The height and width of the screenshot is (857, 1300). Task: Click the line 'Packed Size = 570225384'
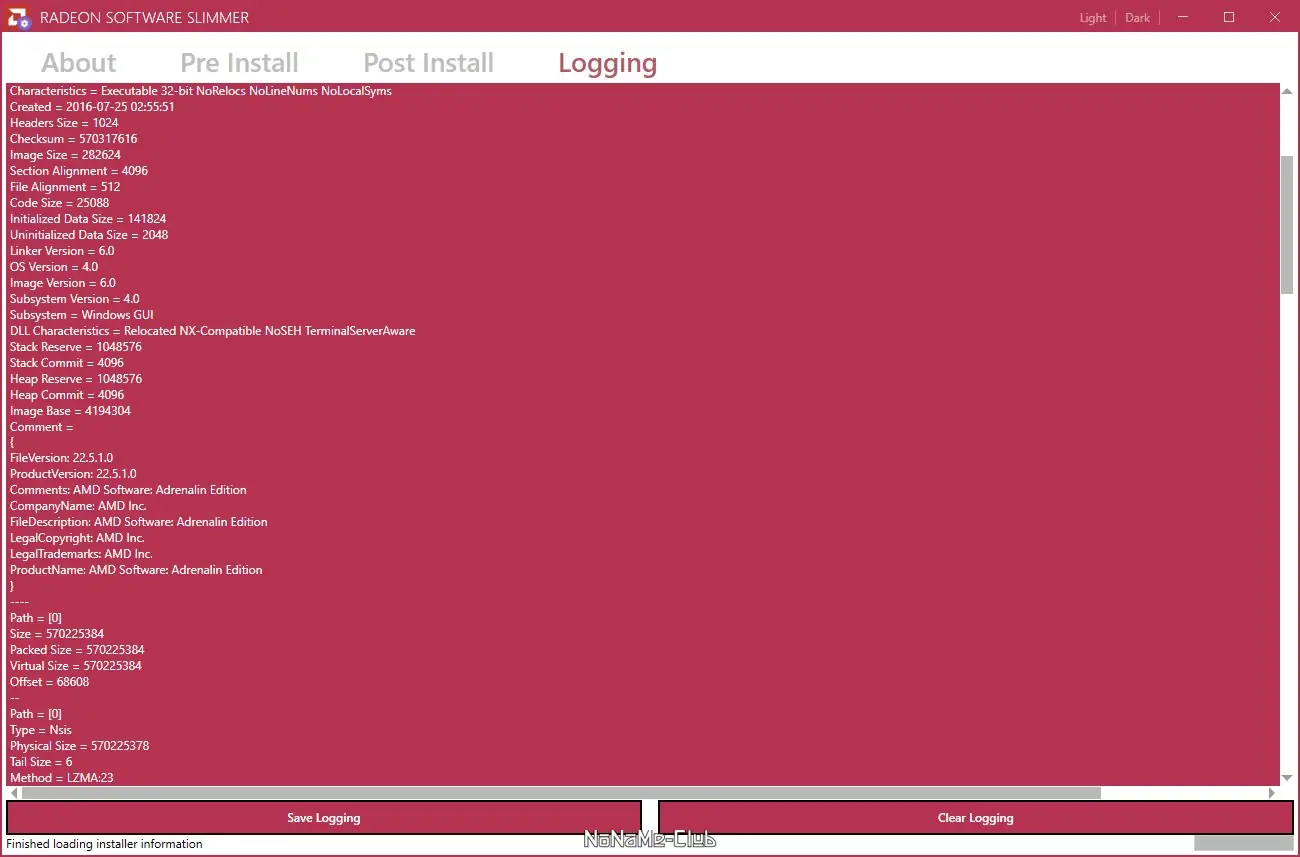[77, 650]
